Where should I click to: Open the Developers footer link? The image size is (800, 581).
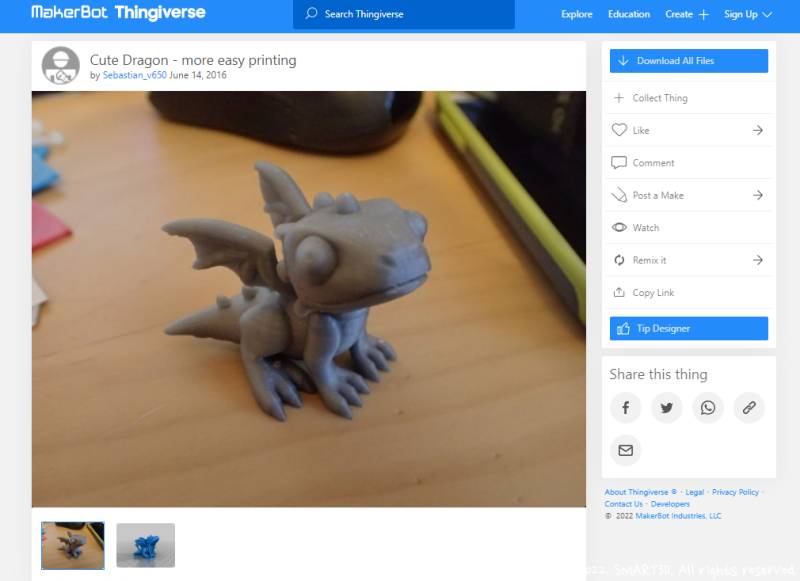point(670,504)
